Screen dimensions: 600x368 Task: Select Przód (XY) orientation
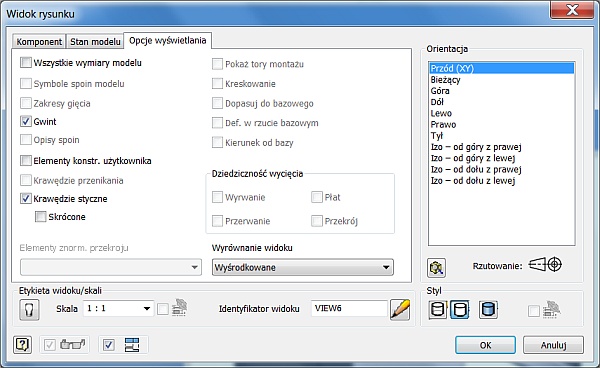pos(502,68)
